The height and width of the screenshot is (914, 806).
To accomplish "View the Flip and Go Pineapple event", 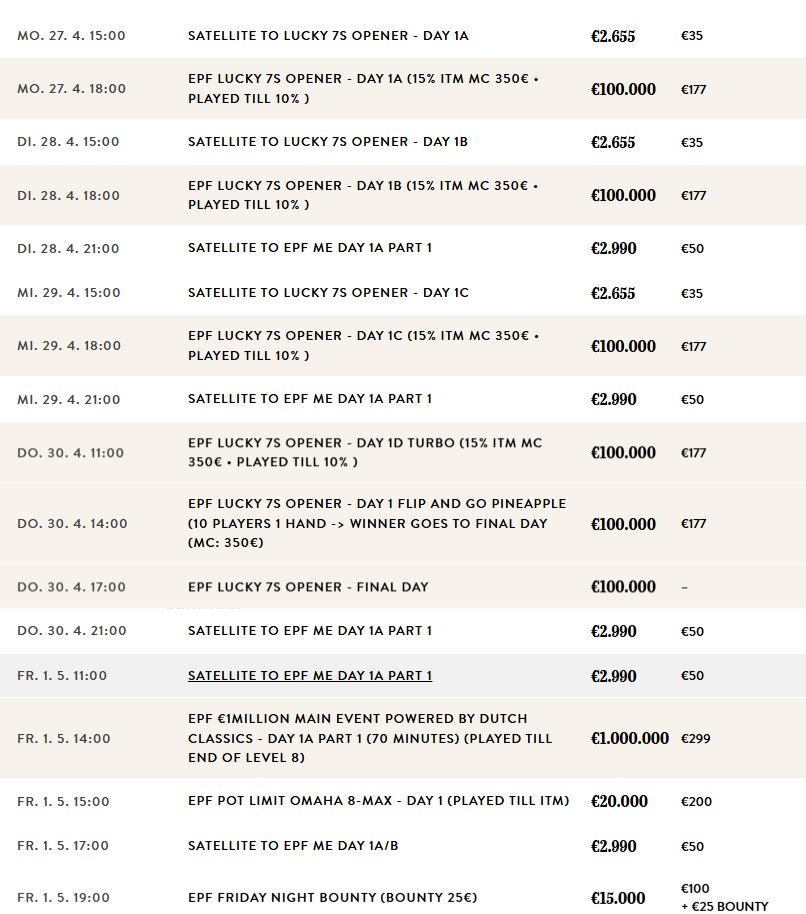I will (376, 523).
